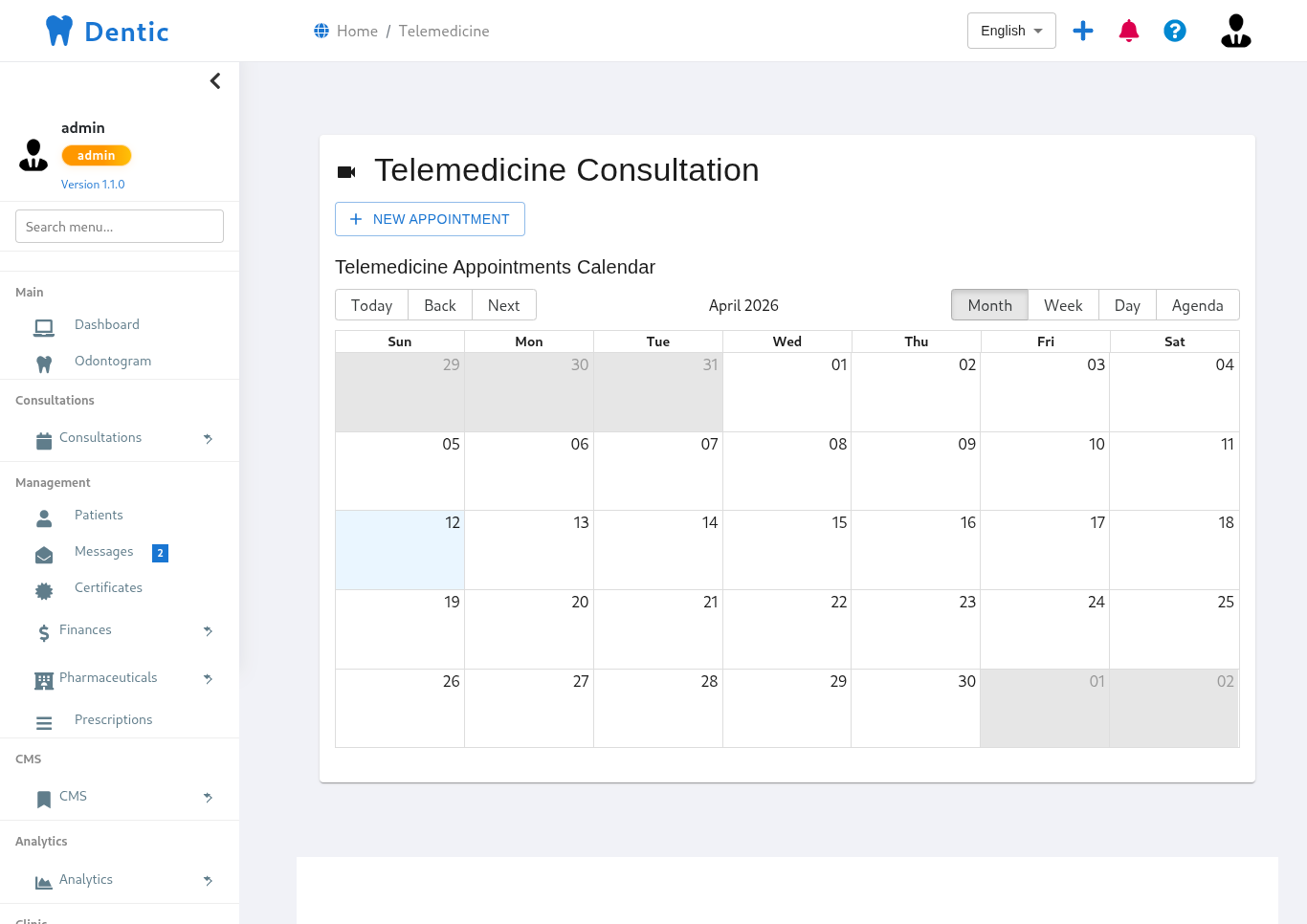
Task: Click the Dentic tooth logo
Action: [x=59, y=31]
